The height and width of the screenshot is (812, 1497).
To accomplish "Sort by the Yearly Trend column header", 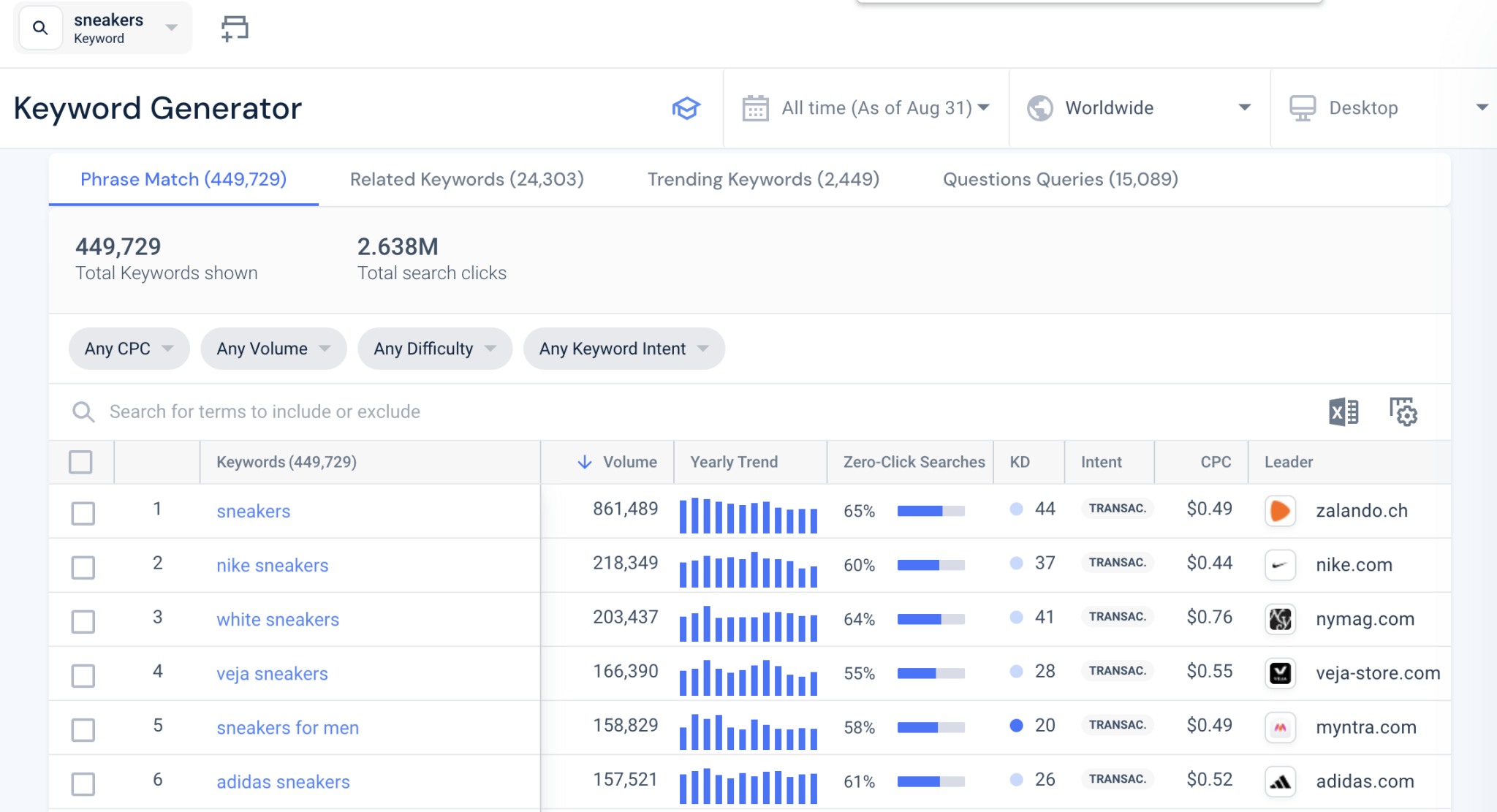I will (734, 462).
